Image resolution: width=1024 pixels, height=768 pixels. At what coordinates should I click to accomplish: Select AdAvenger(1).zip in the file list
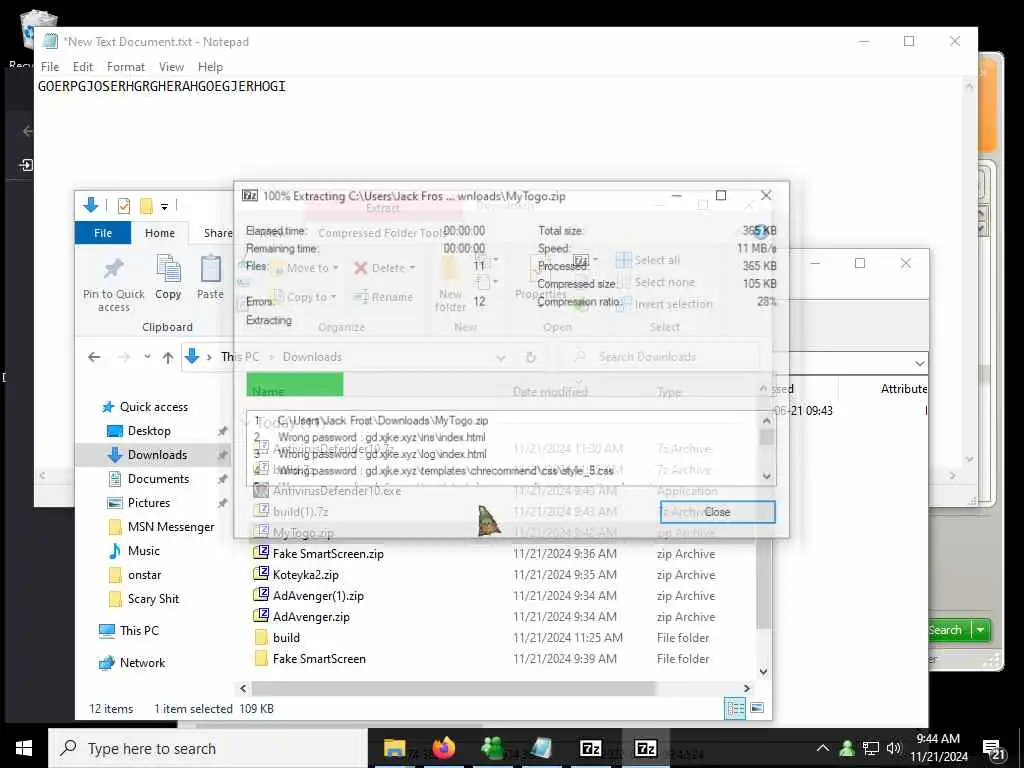point(317,596)
